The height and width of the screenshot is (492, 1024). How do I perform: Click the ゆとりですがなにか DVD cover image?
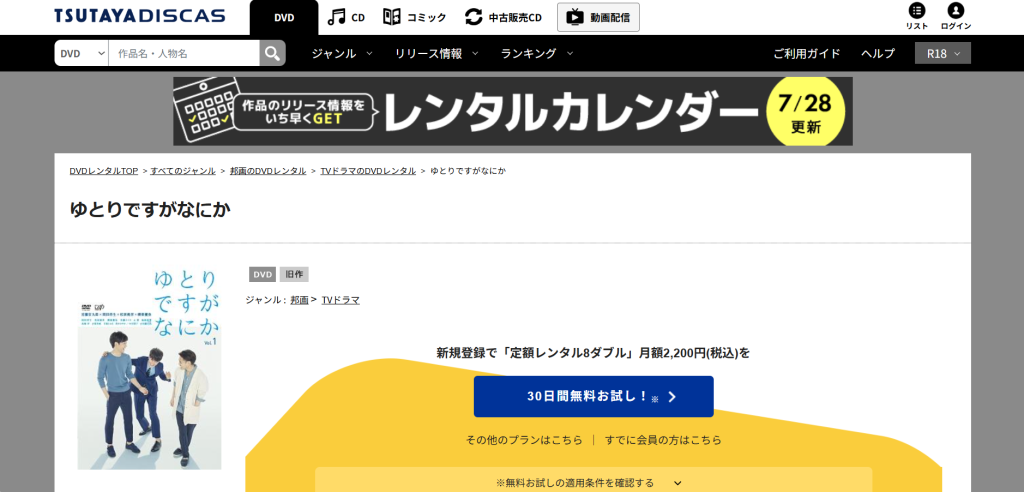pos(150,368)
